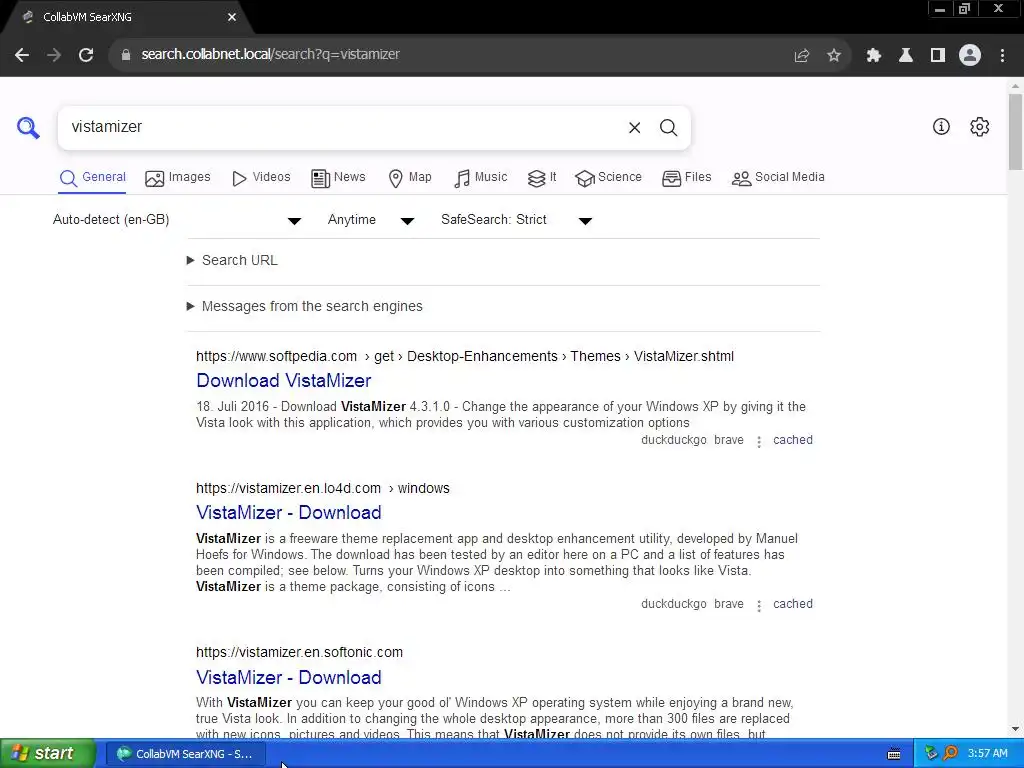The height and width of the screenshot is (768, 1024).
Task: Switch to the Videos category tab
Action: tap(261, 178)
